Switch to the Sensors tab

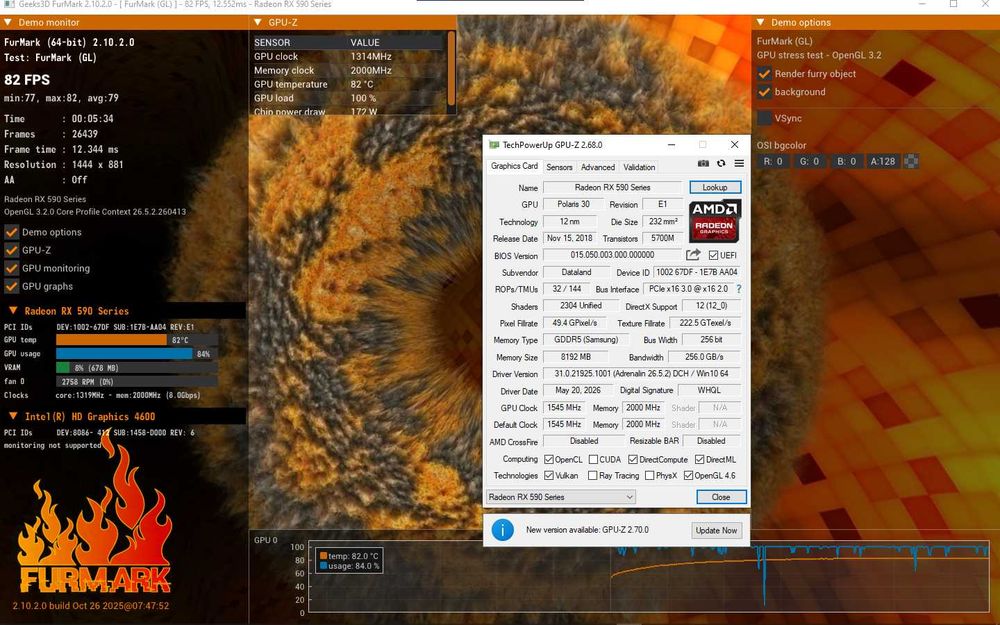[559, 167]
